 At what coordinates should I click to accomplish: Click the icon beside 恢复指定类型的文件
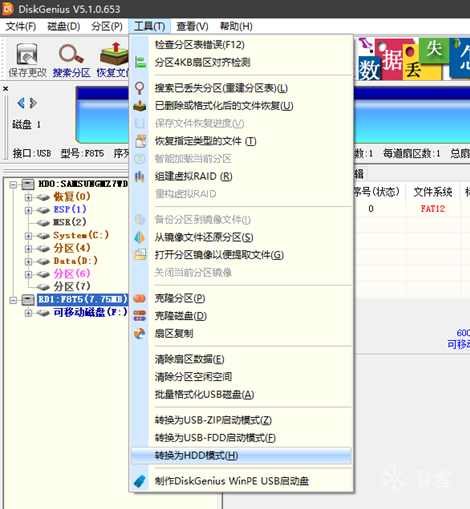tap(140, 141)
